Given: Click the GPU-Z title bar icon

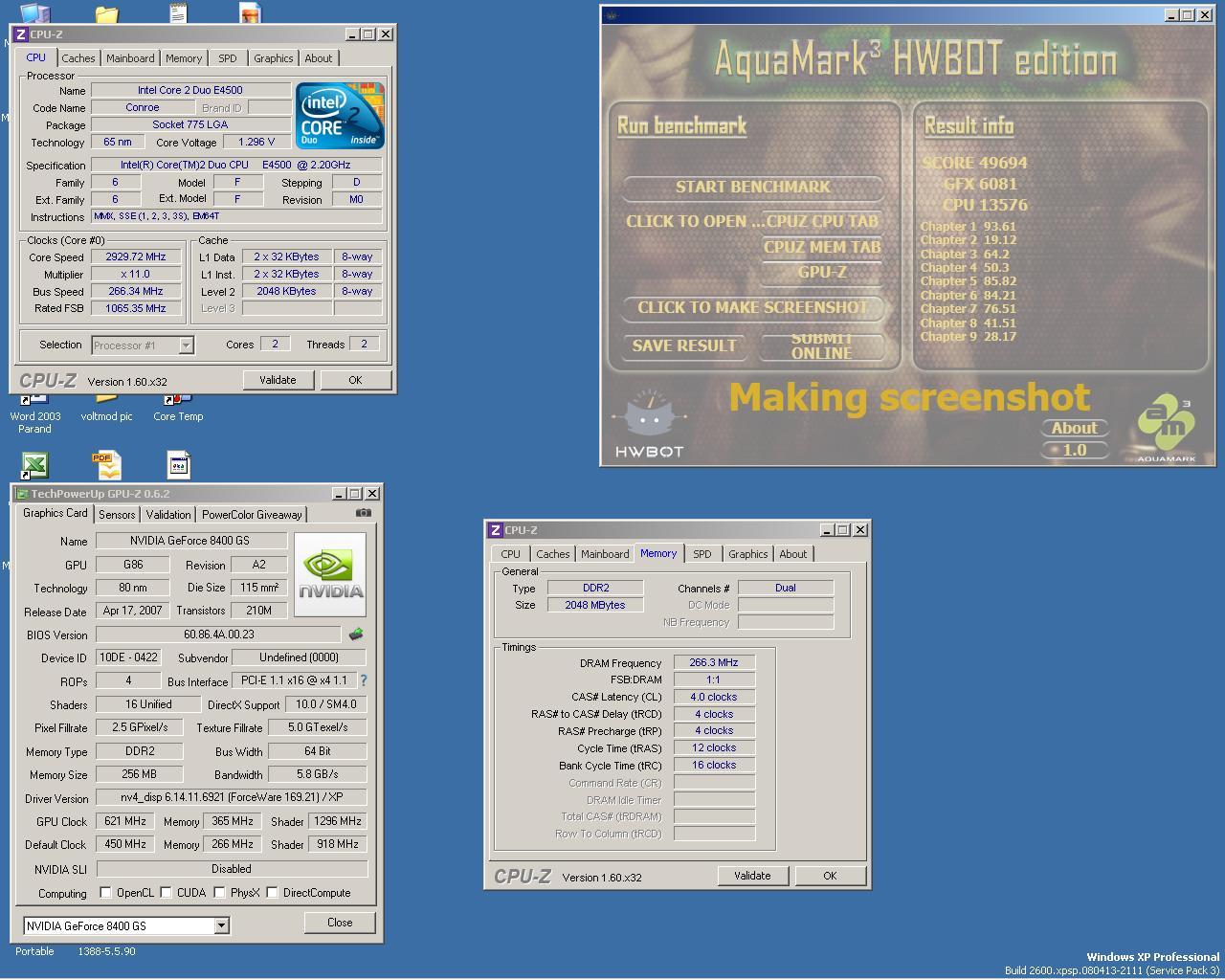Looking at the screenshot, I should click(21, 494).
